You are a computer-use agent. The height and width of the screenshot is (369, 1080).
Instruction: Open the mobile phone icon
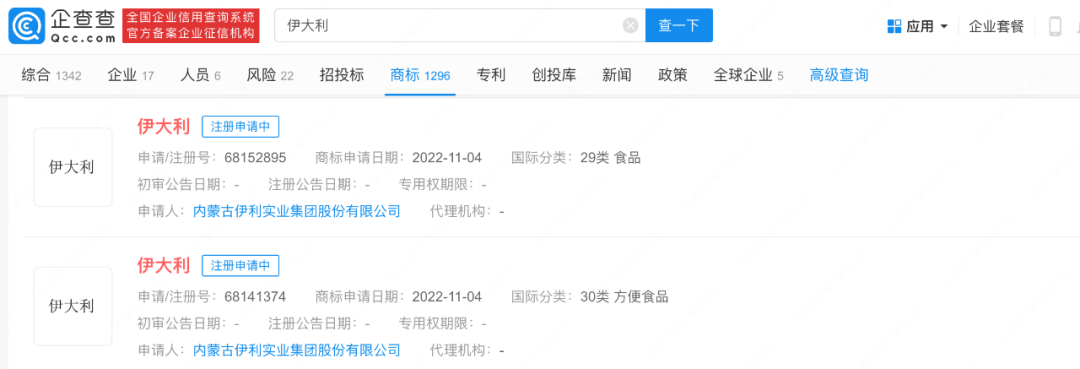pos(1055,27)
